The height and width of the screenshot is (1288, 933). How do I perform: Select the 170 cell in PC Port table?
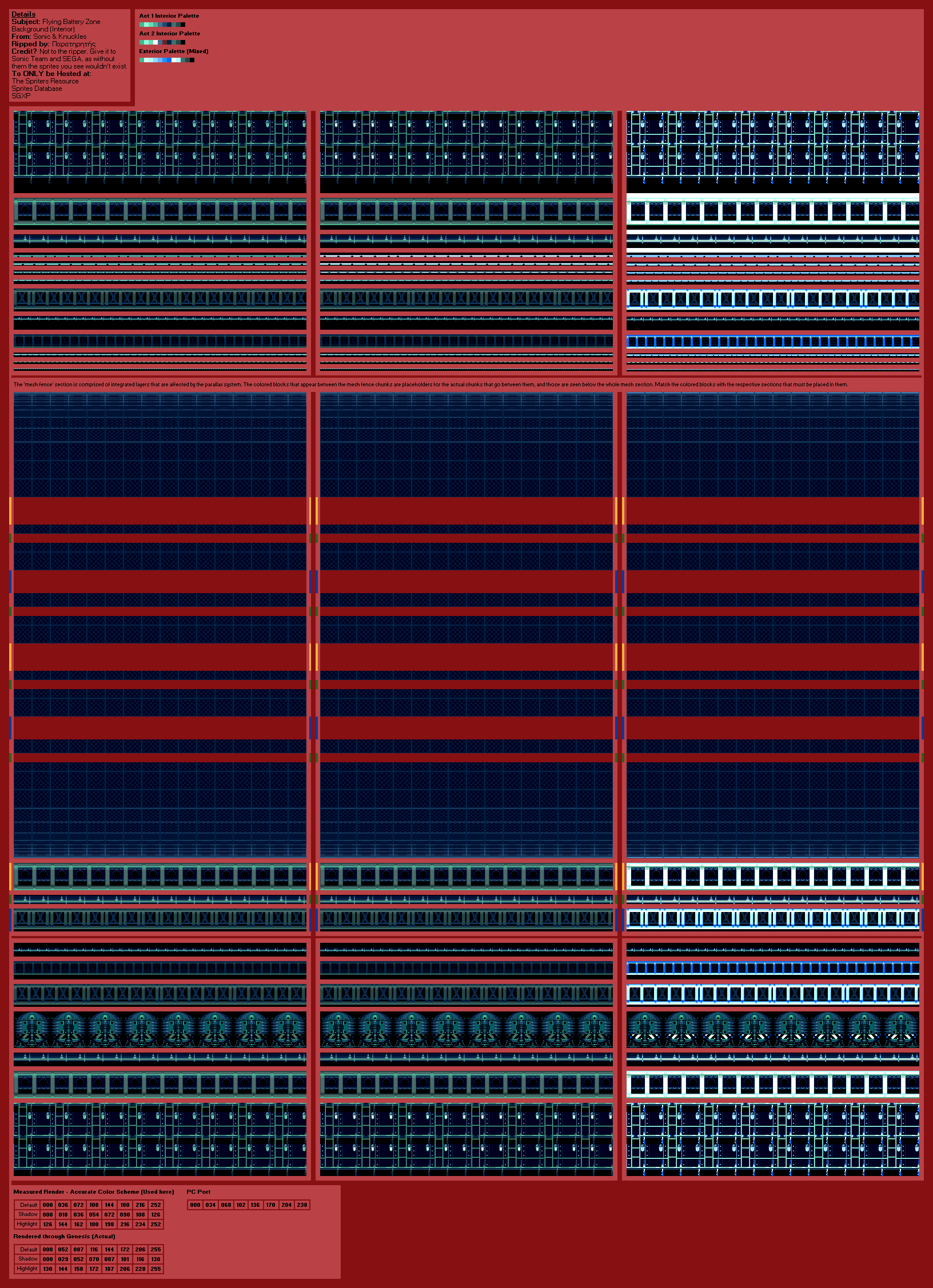pos(271,1205)
